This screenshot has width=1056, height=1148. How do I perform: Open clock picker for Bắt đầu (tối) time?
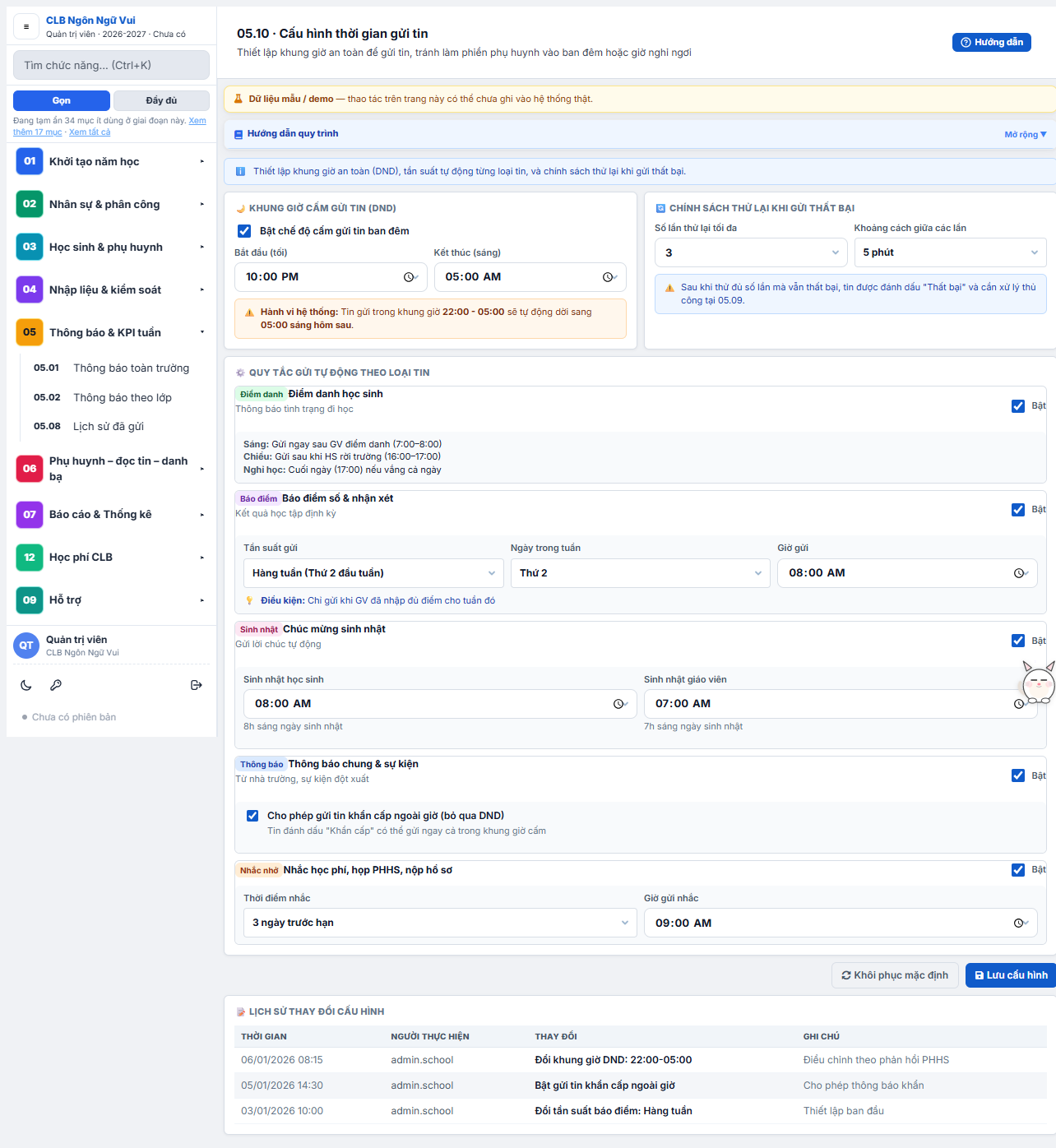pyautogui.click(x=409, y=277)
